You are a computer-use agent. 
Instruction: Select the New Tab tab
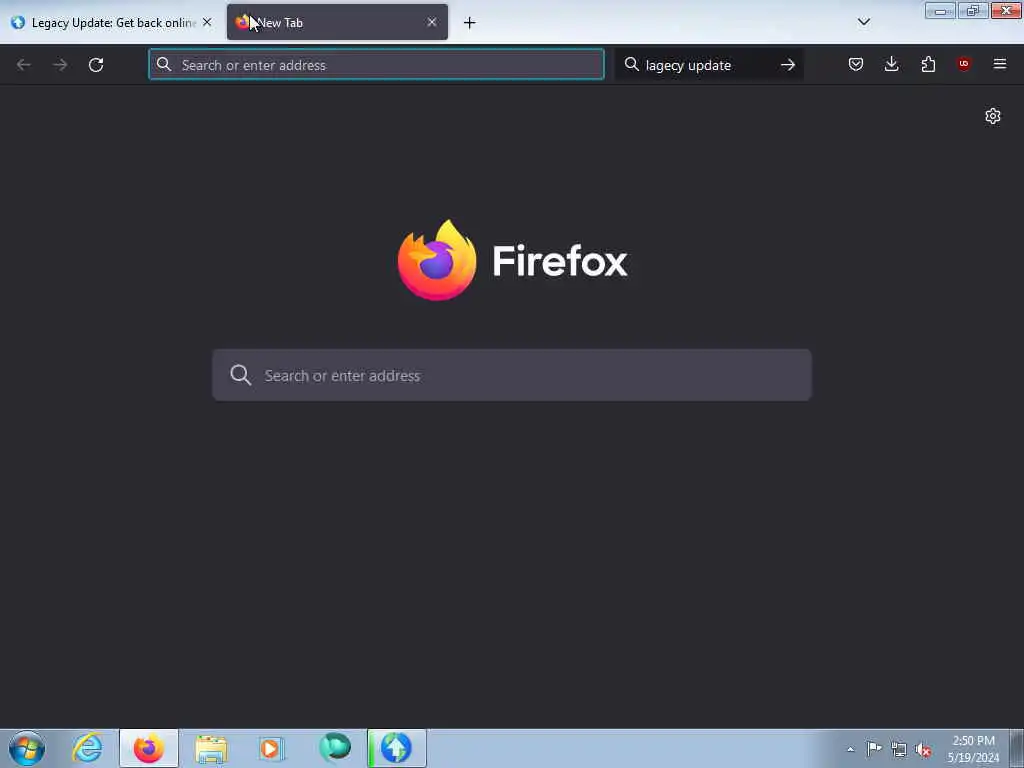[x=337, y=22]
